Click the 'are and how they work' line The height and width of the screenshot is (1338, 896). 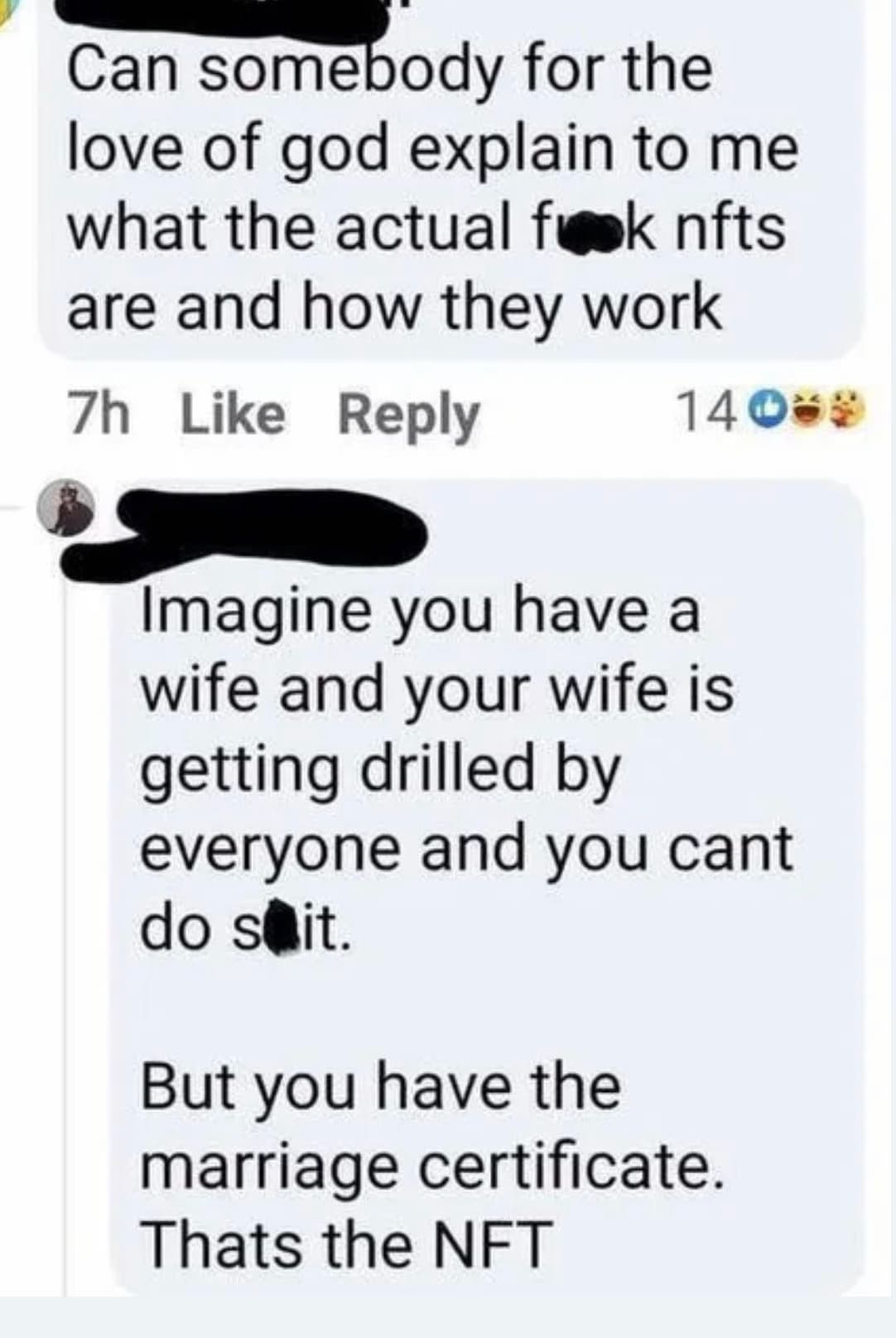click(393, 305)
